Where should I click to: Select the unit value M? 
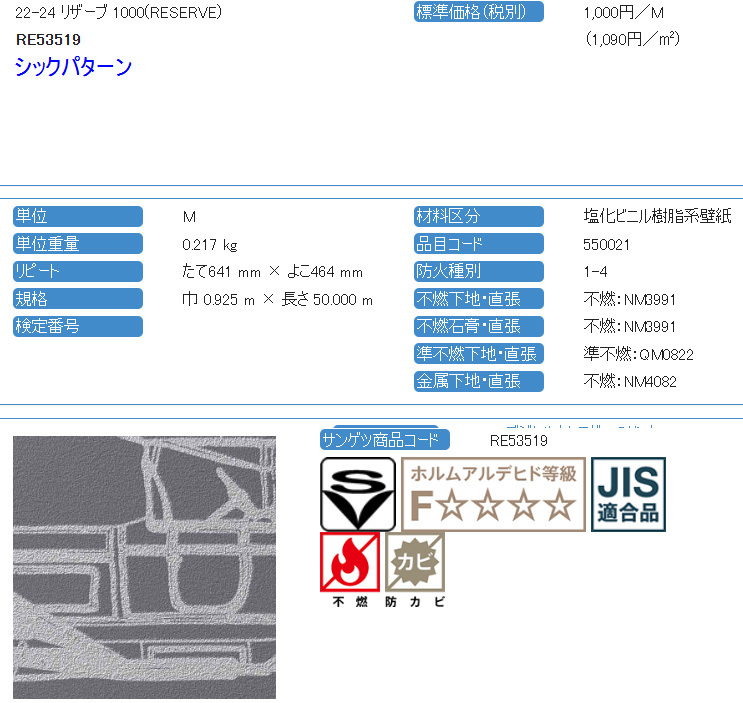190,217
